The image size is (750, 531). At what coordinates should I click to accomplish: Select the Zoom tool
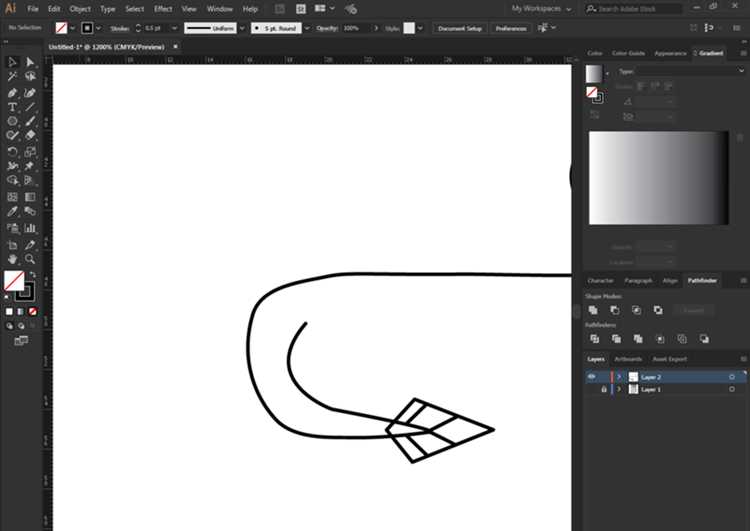pyautogui.click(x=30, y=259)
